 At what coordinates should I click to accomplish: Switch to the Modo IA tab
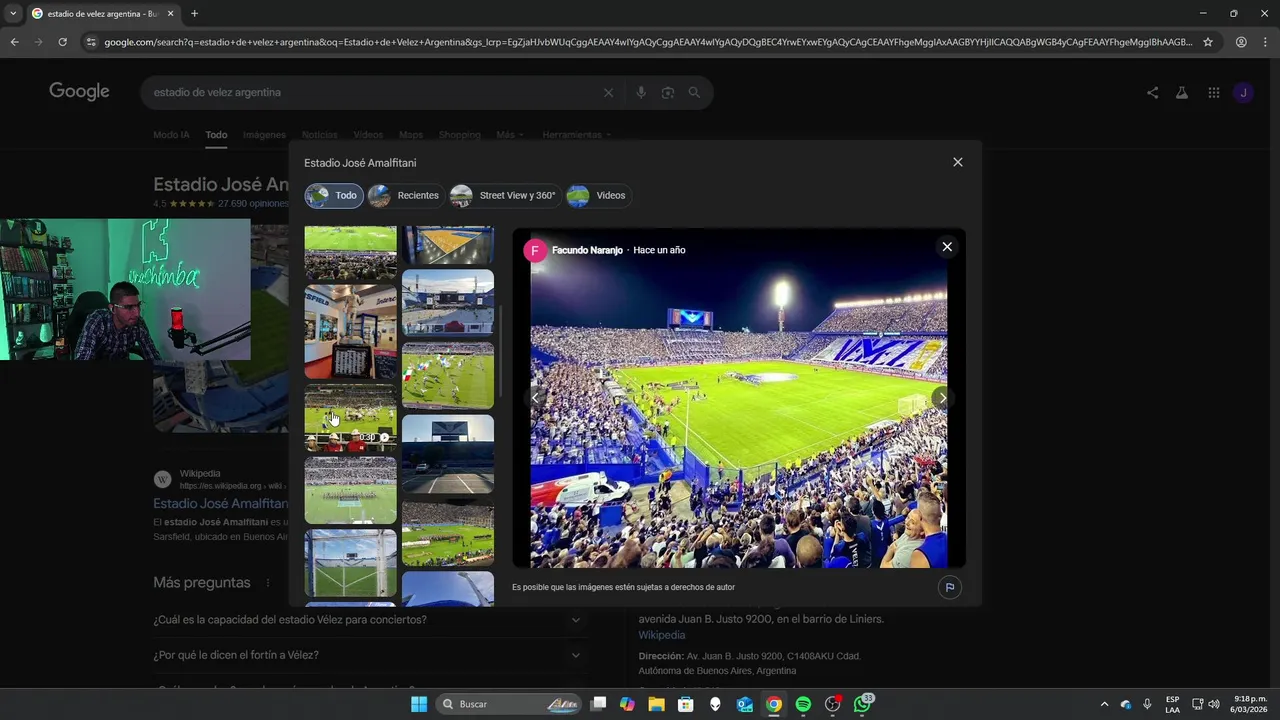click(x=171, y=135)
